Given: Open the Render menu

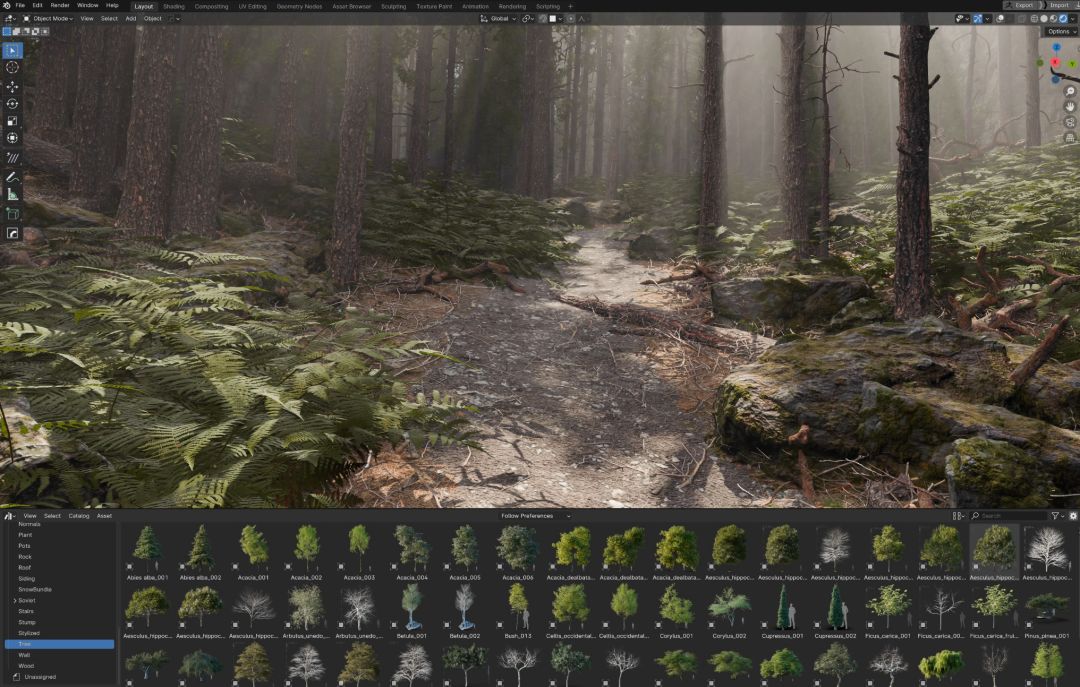Looking at the screenshot, I should [x=60, y=6].
